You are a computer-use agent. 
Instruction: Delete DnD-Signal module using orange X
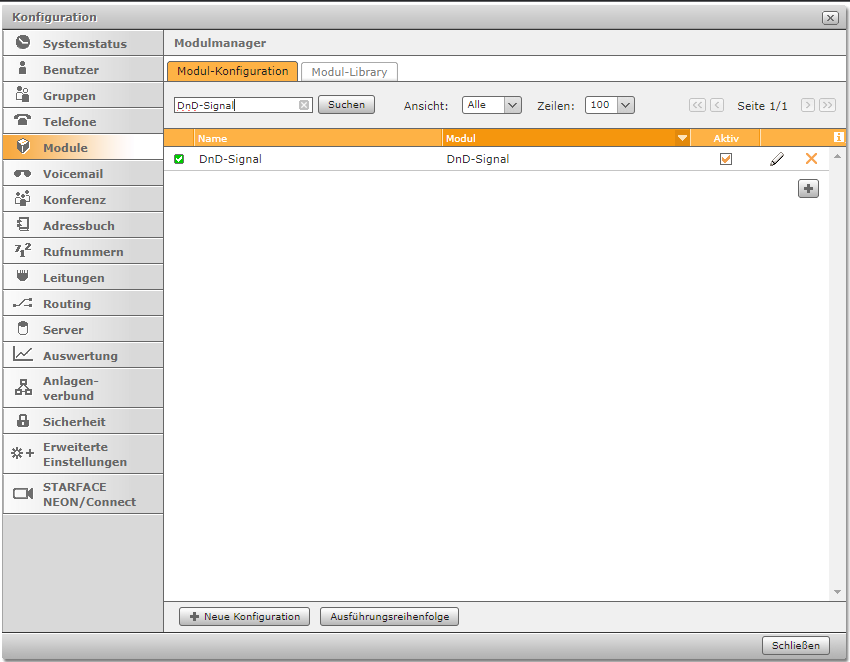[811, 159]
